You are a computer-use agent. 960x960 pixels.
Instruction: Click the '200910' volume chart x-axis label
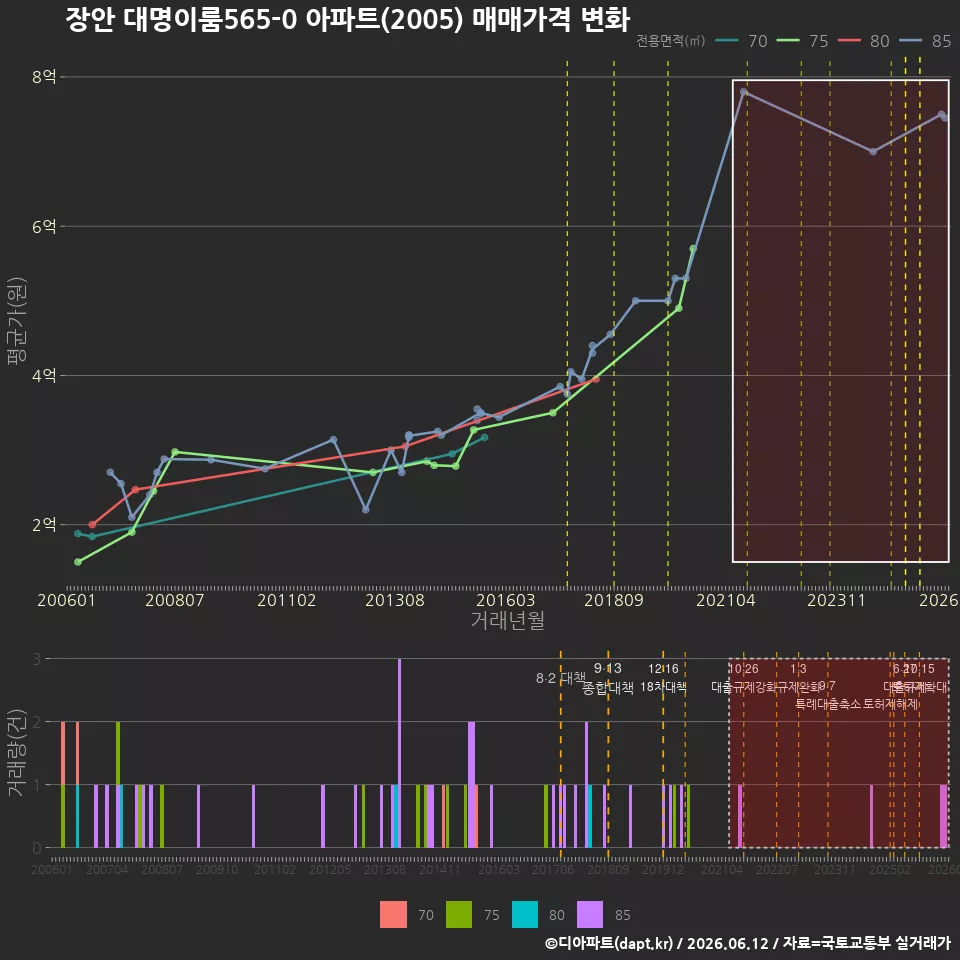(217, 869)
